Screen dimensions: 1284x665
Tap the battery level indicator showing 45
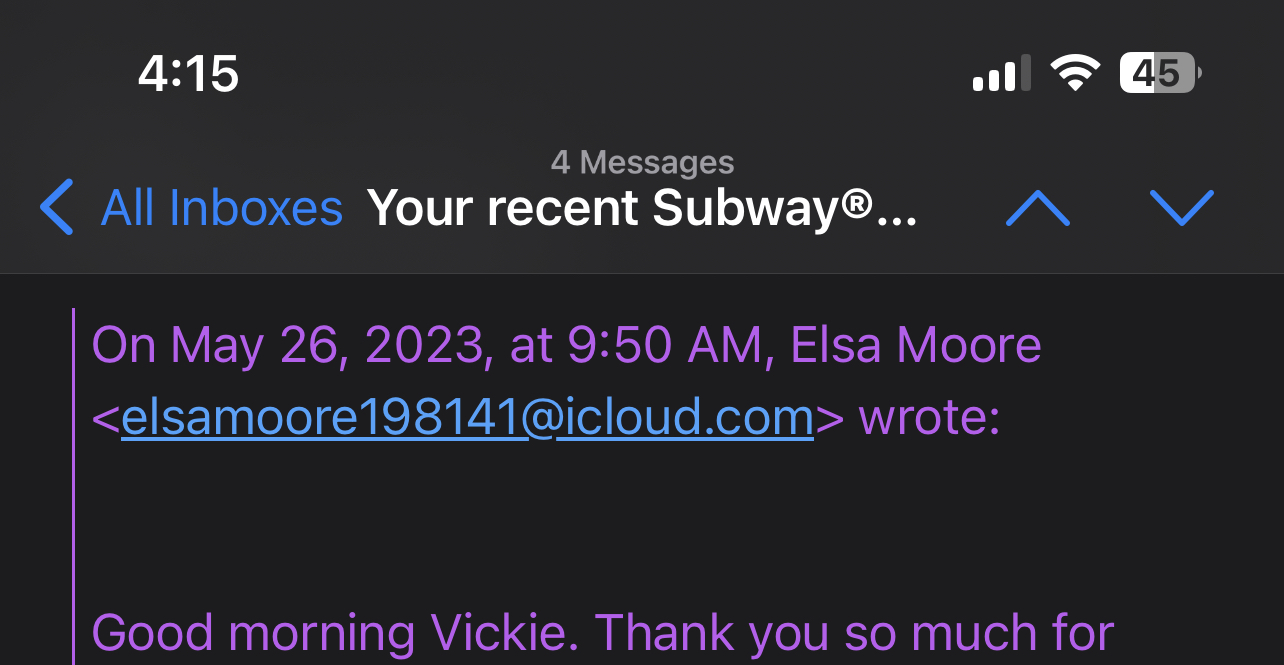click(1158, 73)
